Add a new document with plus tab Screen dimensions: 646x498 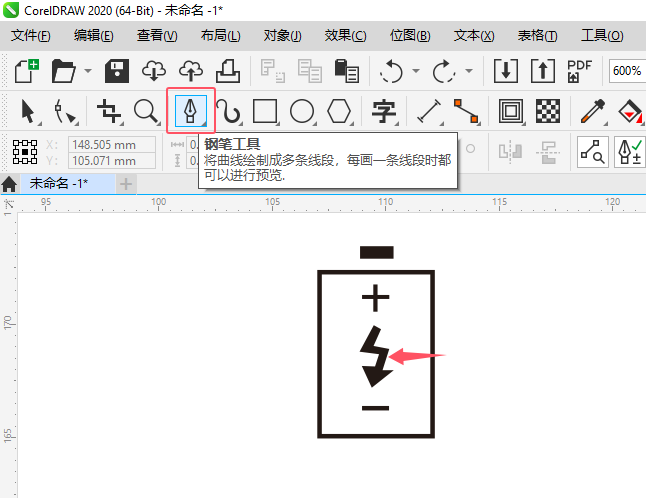(x=126, y=184)
